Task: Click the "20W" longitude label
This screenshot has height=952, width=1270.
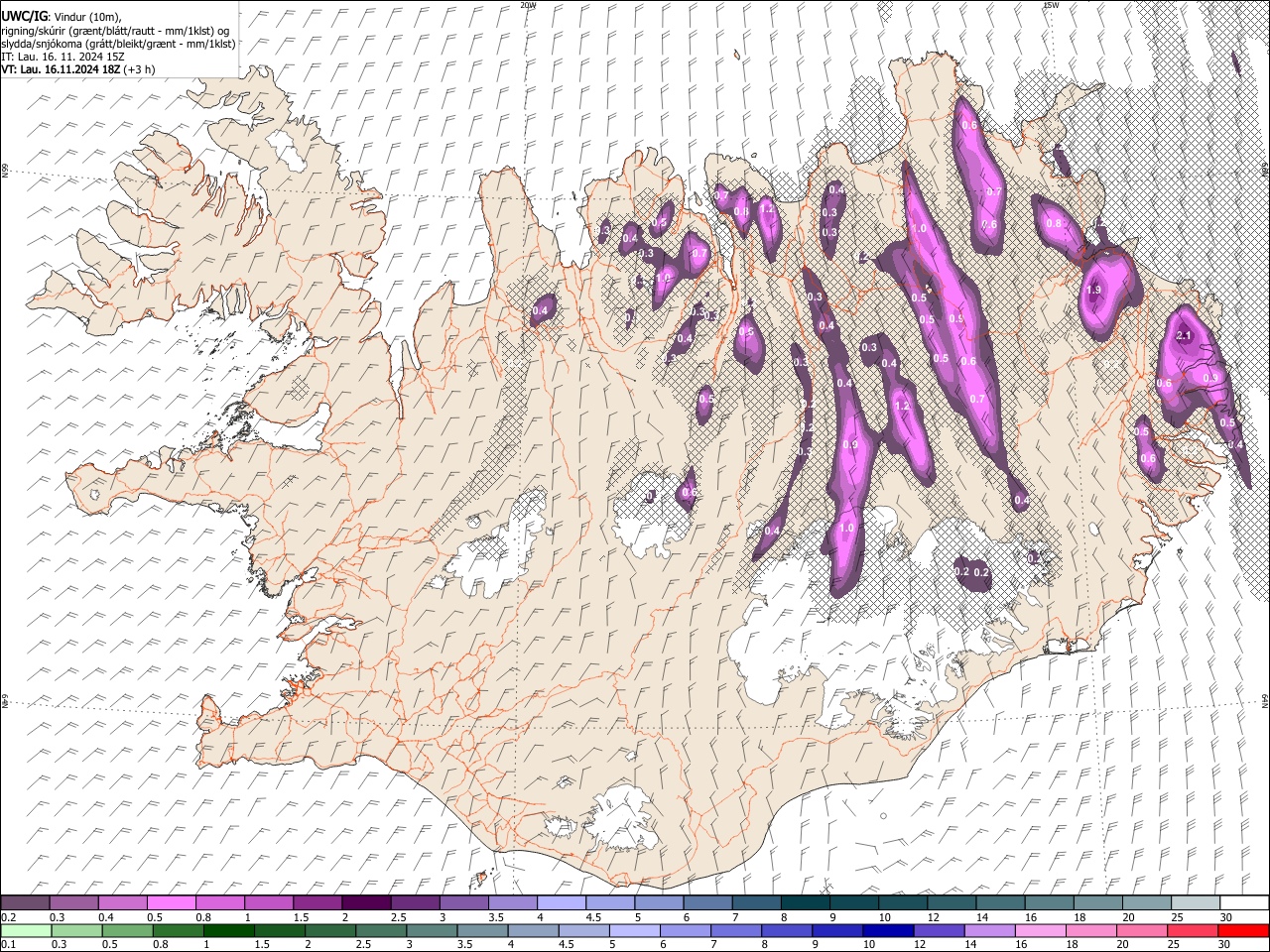Action: click(x=528, y=5)
